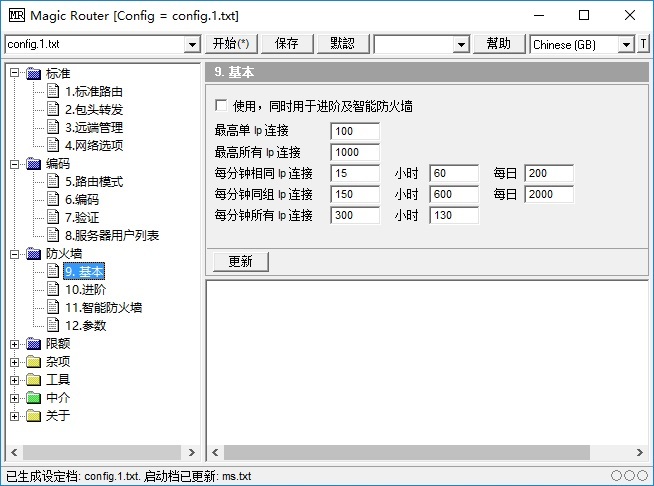Click right arrow of tree panel scrollbar
This screenshot has width=654, height=486.
(191, 452)
